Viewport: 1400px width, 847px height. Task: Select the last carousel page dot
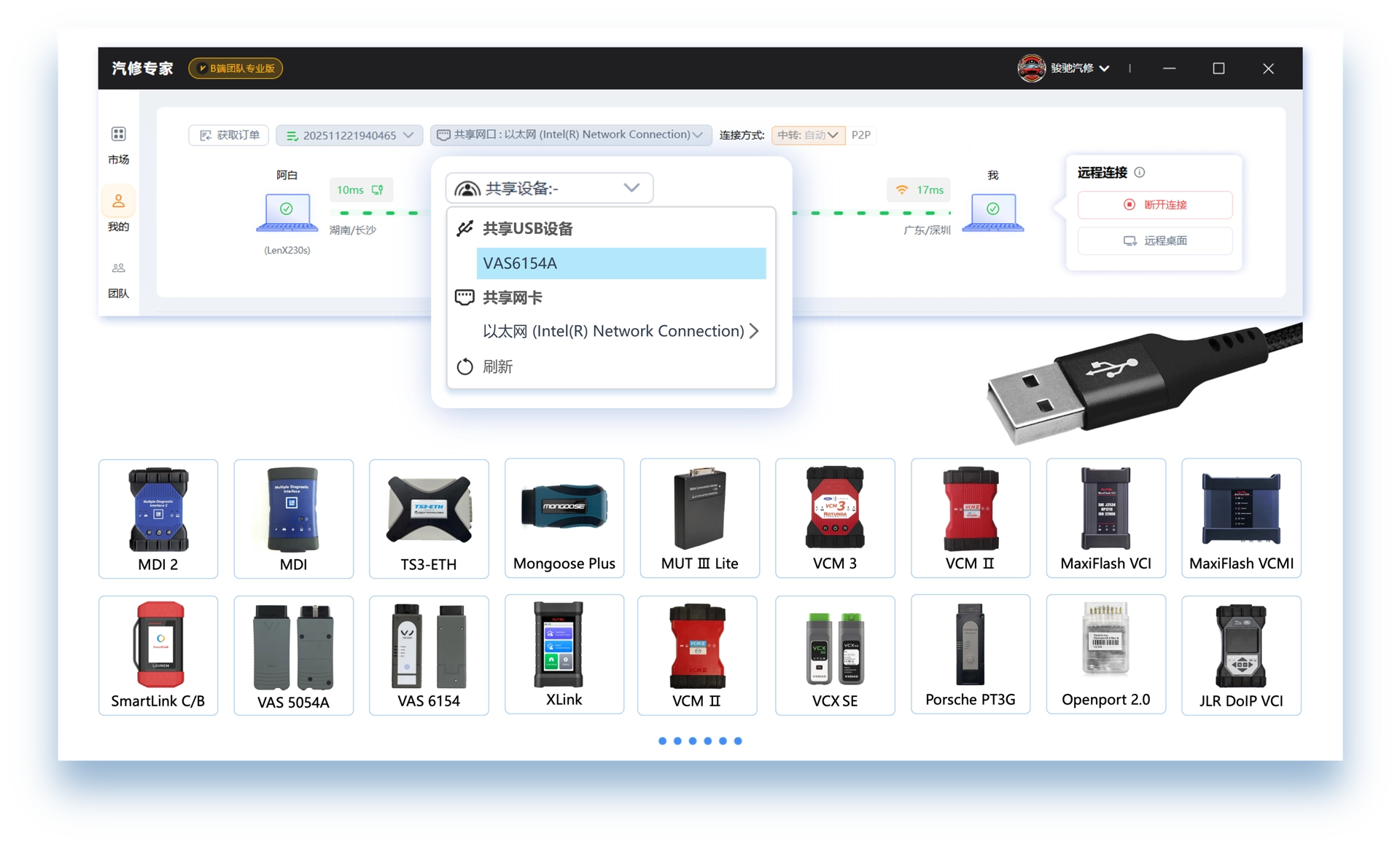[738, 741]
